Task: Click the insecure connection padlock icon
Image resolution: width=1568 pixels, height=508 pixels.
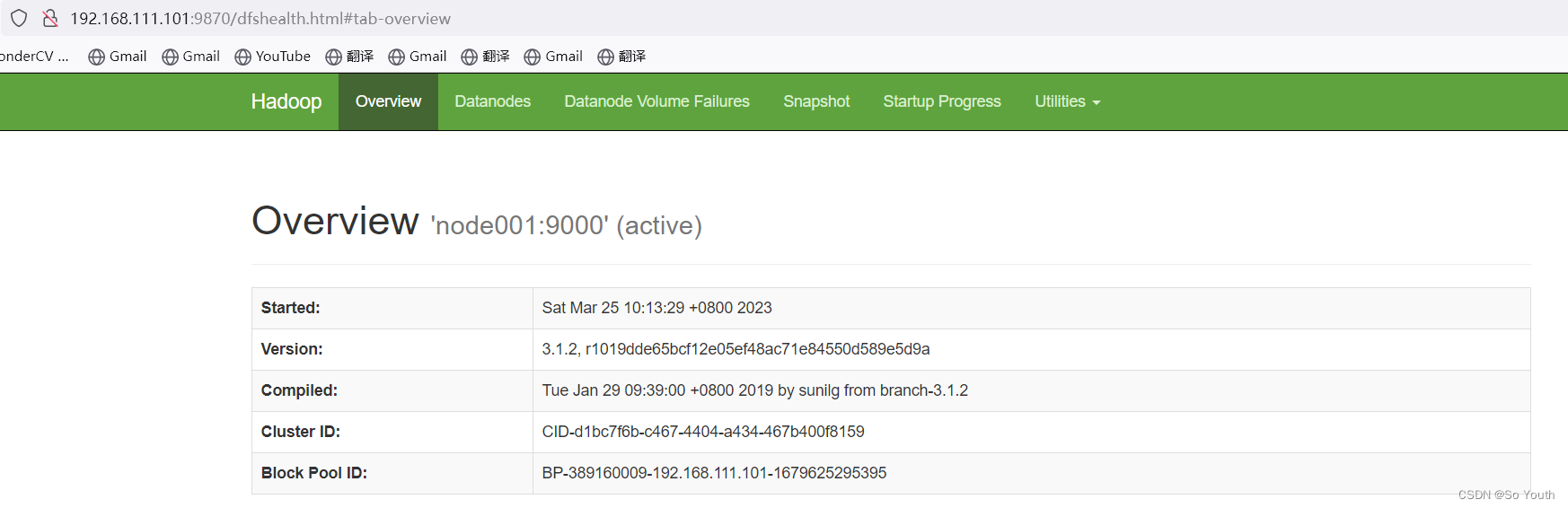Action: coord(50,18)
